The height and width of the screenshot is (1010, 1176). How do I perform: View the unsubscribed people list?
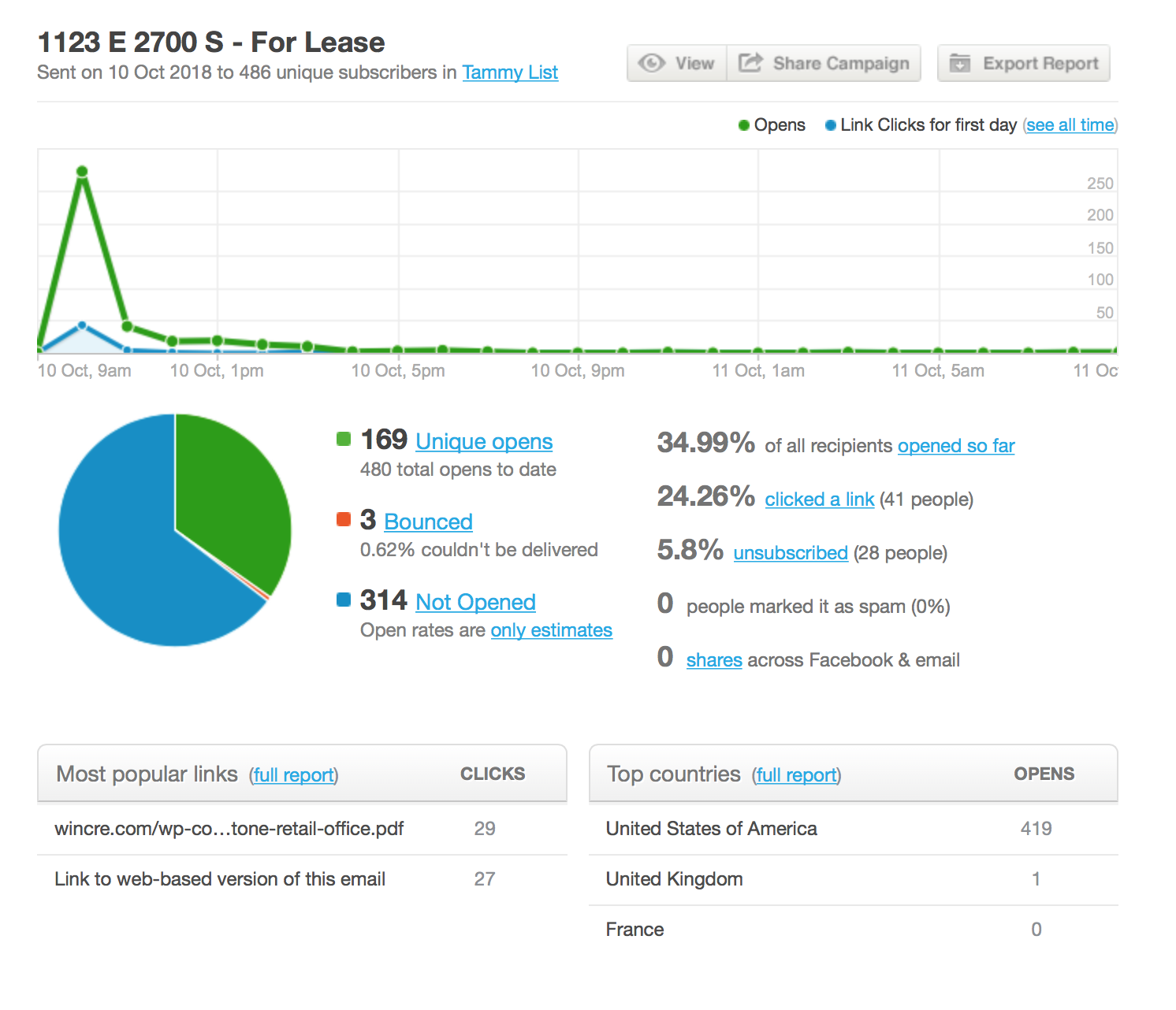790,553
